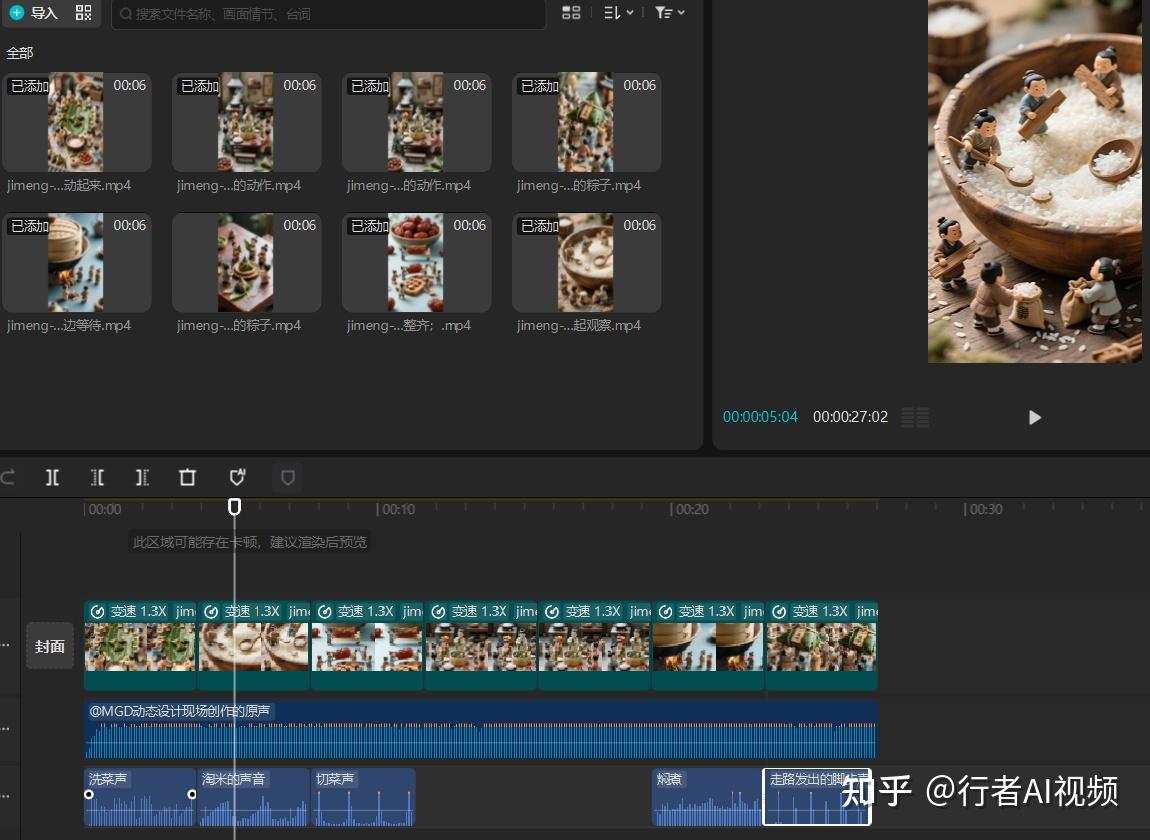Image resolution: width=1150 pixels, height=840 pixels.
Task: Select the jimeng 起观察.mp4 thumbnail
Action: pos(586,262)
